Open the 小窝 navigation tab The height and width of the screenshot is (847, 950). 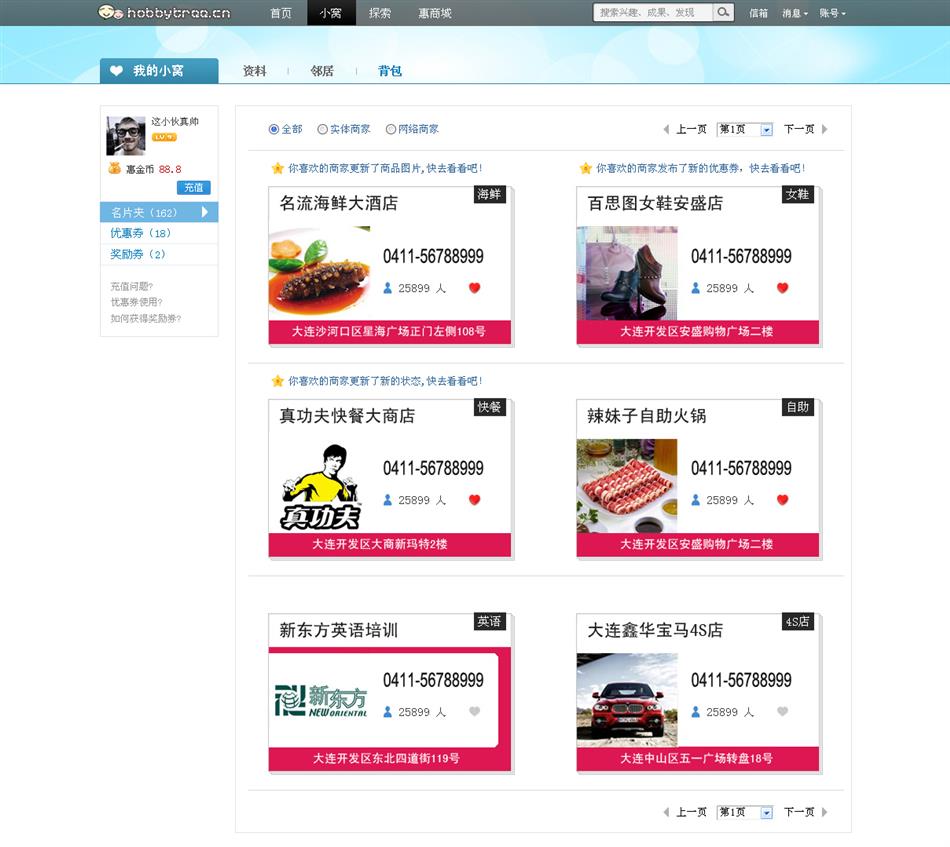tap(331, 13)
